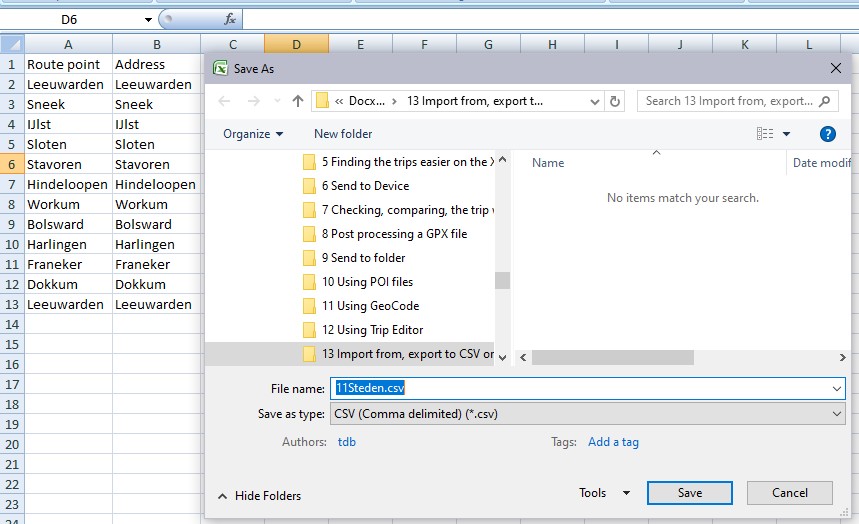The width and height of the screenshot is (859, 524).
Task: Click the Save button
Action: [689, 493]
